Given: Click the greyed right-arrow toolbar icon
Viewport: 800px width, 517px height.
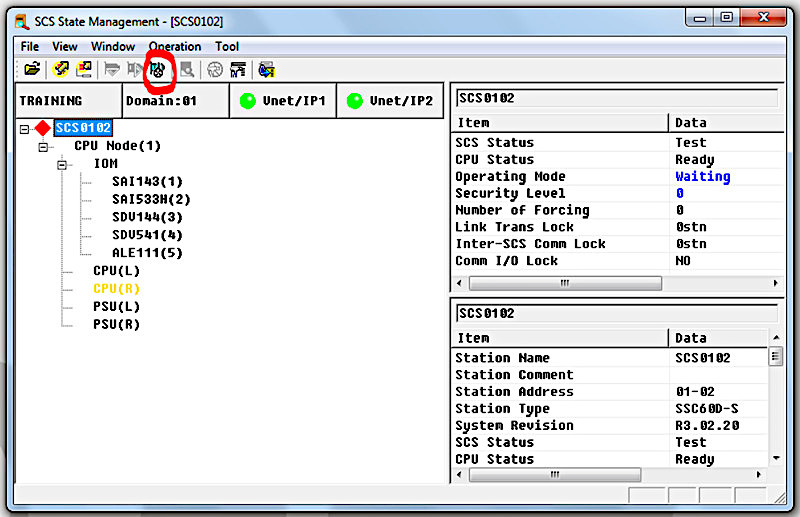Looking at the screenshot, I should click(x=134, y=69).
